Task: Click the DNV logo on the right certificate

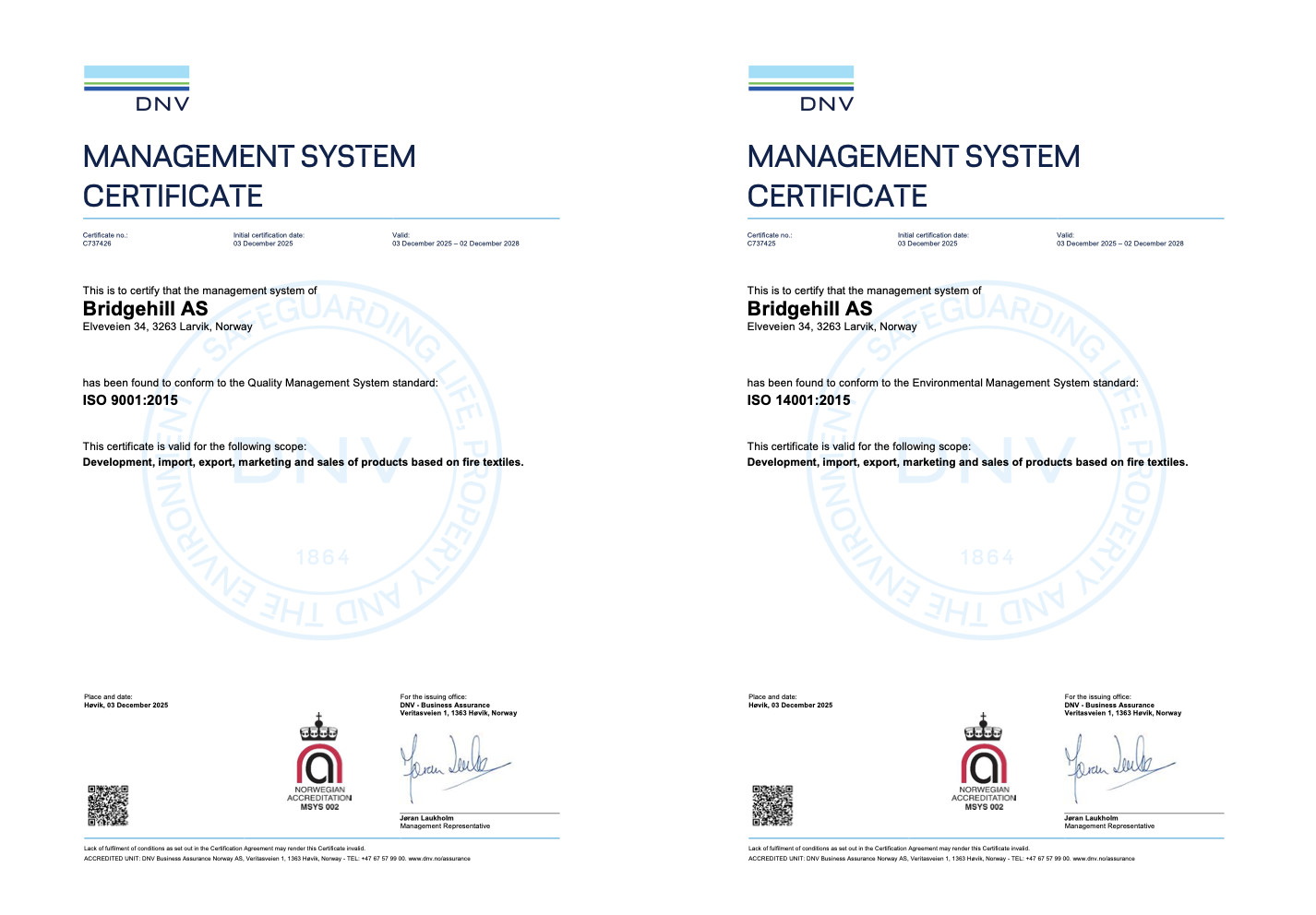Action: 801,89
